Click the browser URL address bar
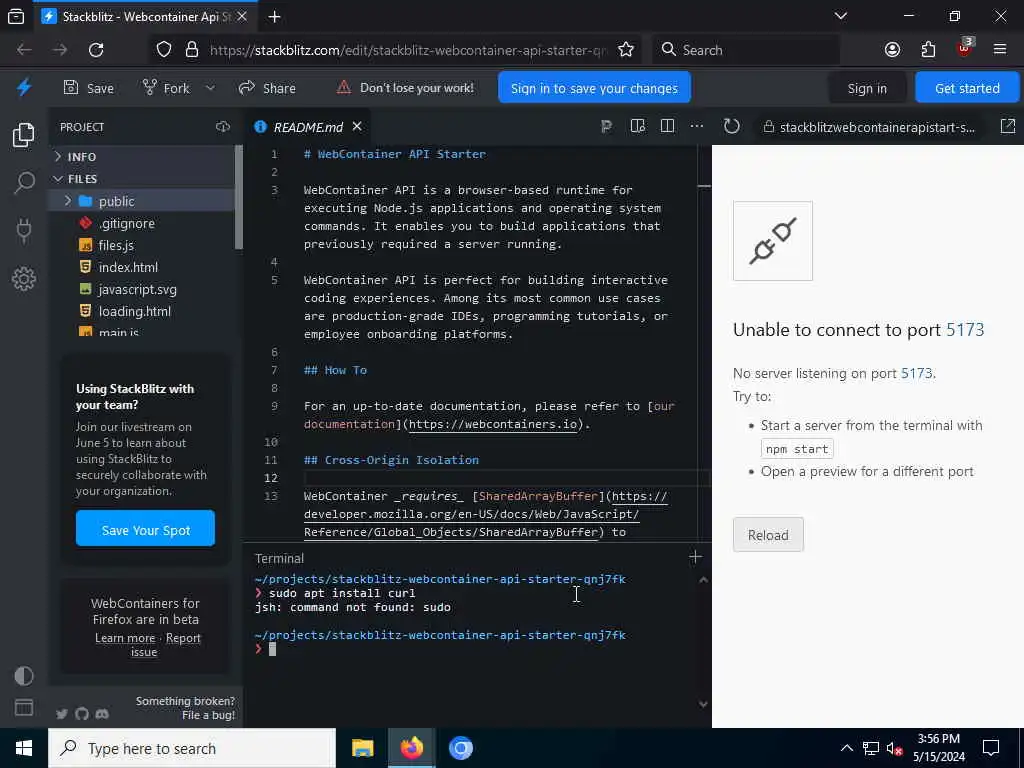Viewport: 1024px width, 768px height. pyautogui.click(x=408, y=50)
